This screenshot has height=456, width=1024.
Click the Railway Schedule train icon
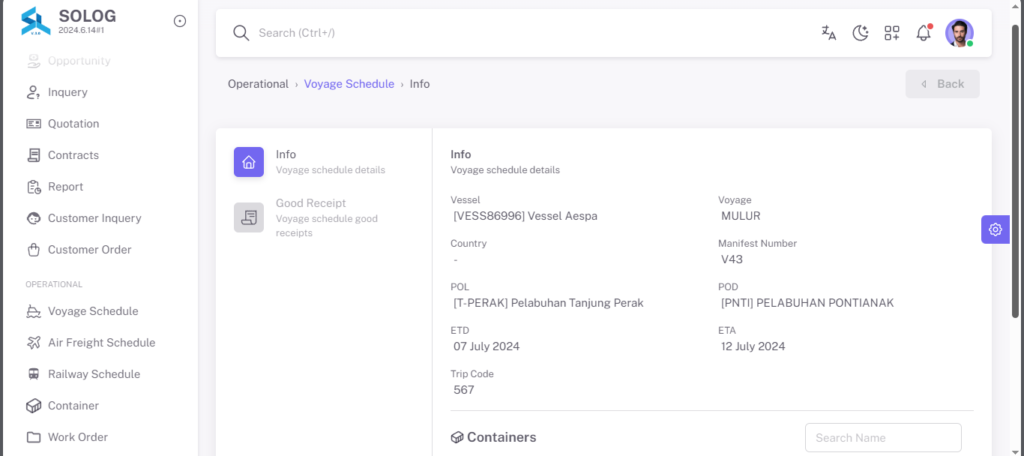[33, 374]
